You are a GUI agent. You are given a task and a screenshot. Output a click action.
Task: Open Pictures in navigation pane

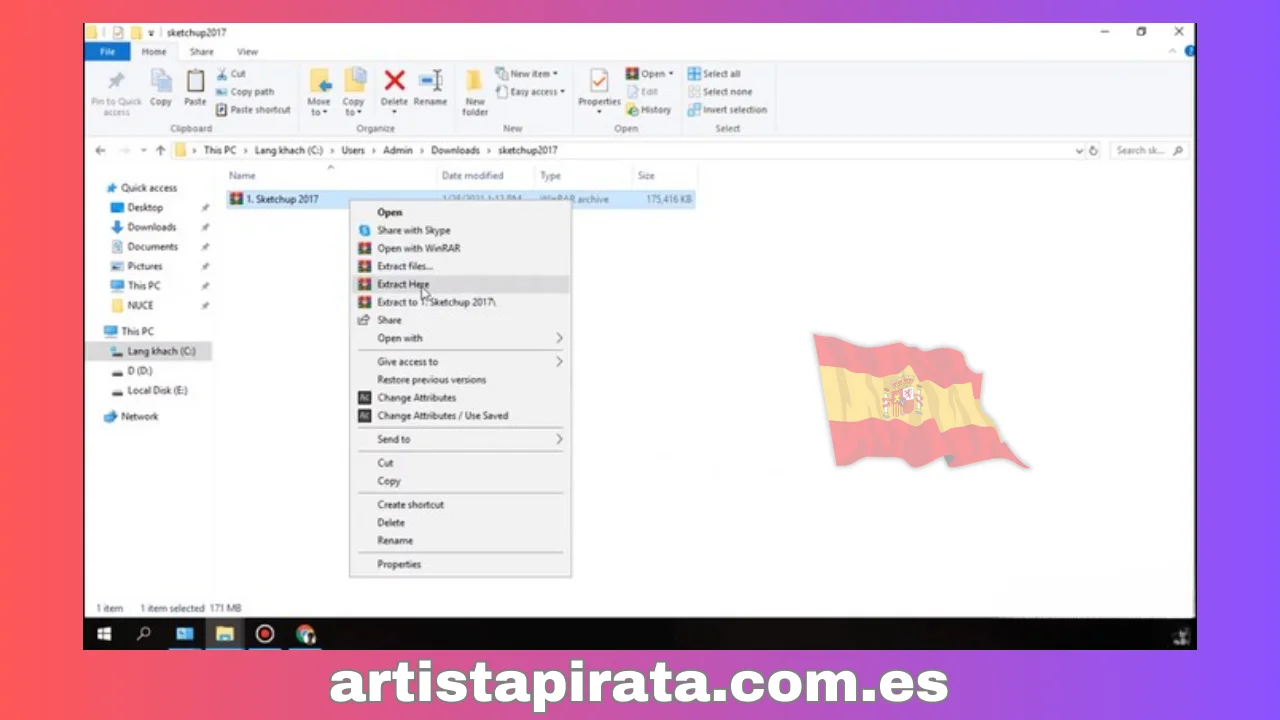point(144,267)
